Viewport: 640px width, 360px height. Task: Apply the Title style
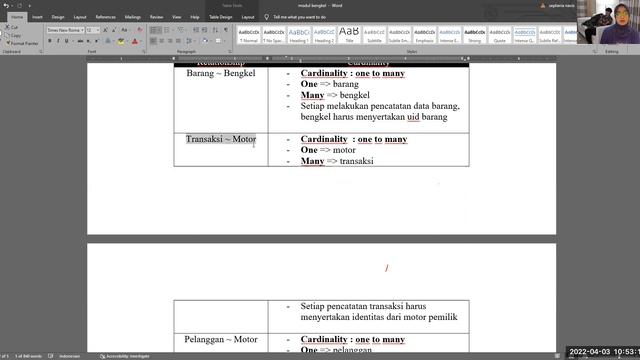(x=349, y=36)
